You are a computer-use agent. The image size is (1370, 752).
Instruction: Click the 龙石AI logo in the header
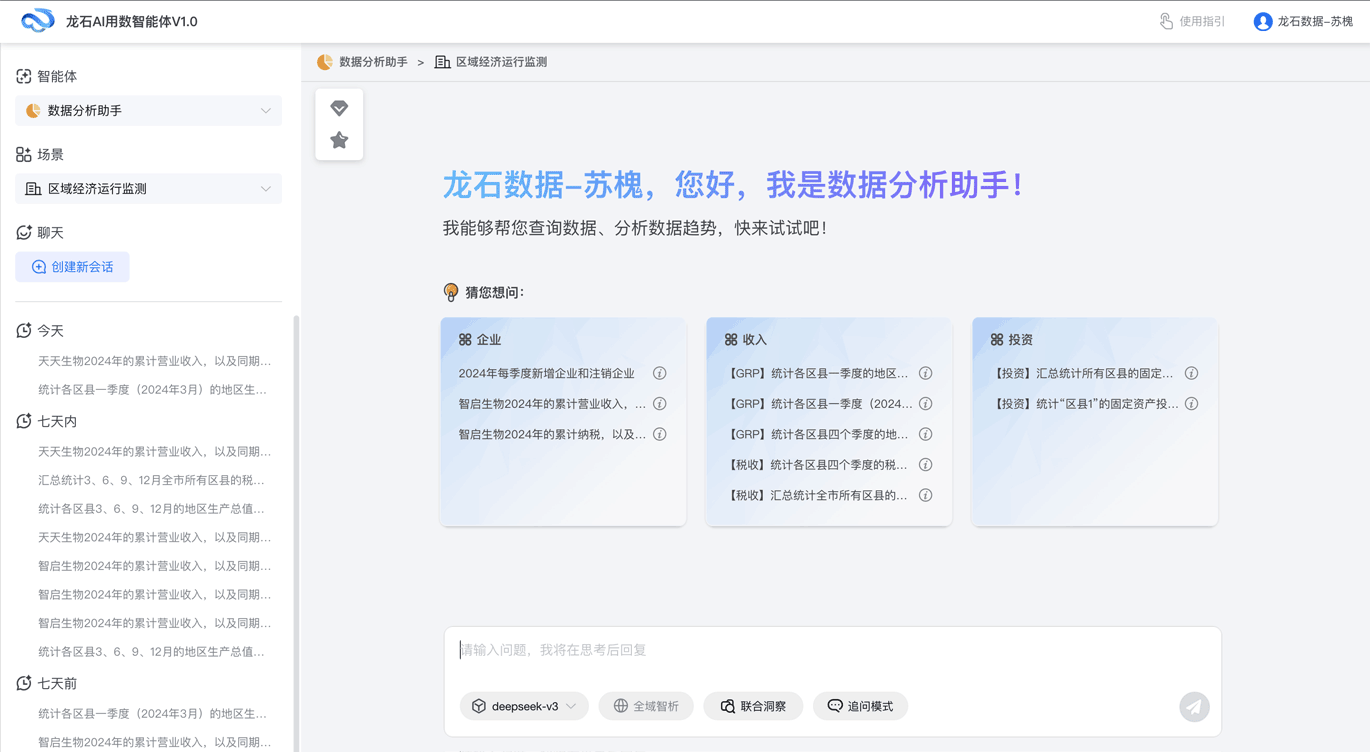pyautogui.click(x=37, y=20)
